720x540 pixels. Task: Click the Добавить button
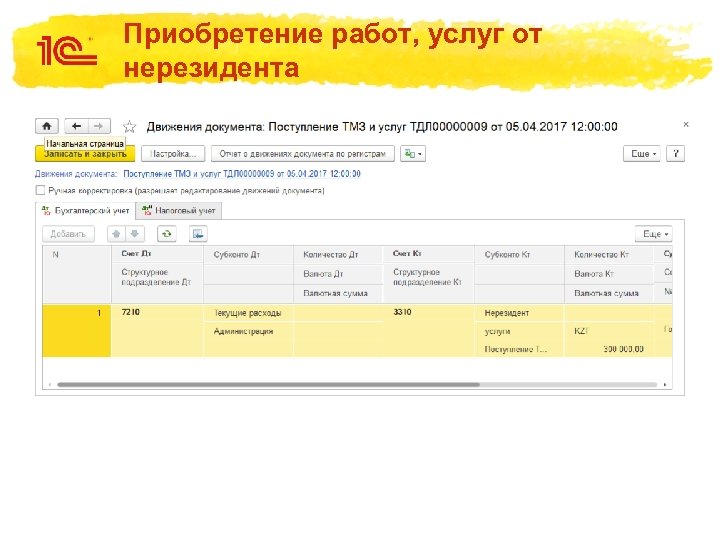click(x=68, y=234)
